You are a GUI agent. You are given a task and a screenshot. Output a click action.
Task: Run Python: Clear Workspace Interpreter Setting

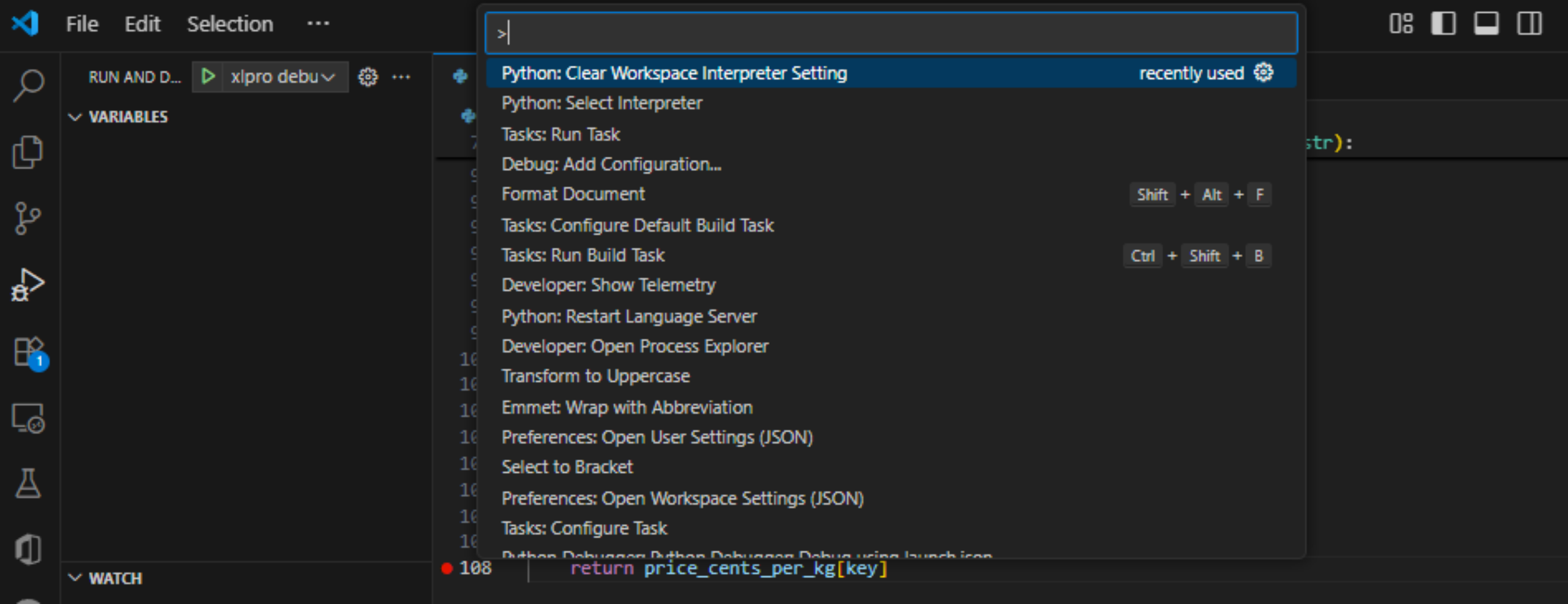click(891, 73)
